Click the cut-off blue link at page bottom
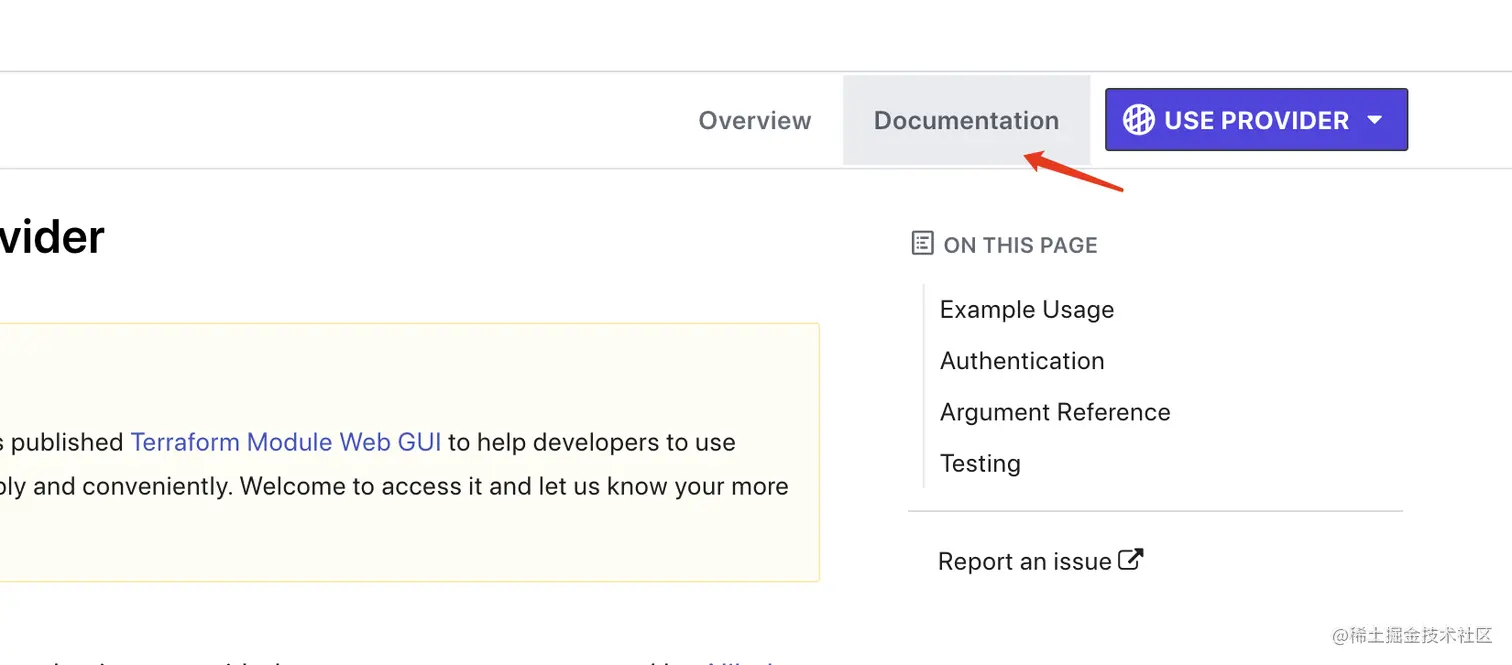1512x665 pixels. (742, 660)
